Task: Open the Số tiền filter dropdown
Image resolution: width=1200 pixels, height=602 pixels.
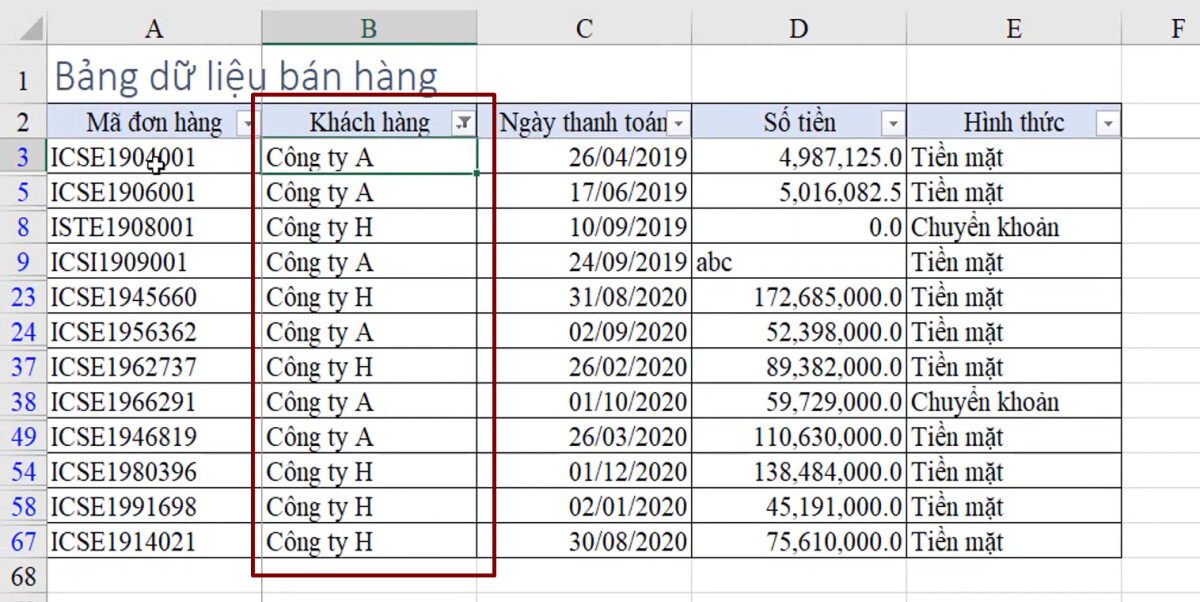Action: click(x=892, y=122)
